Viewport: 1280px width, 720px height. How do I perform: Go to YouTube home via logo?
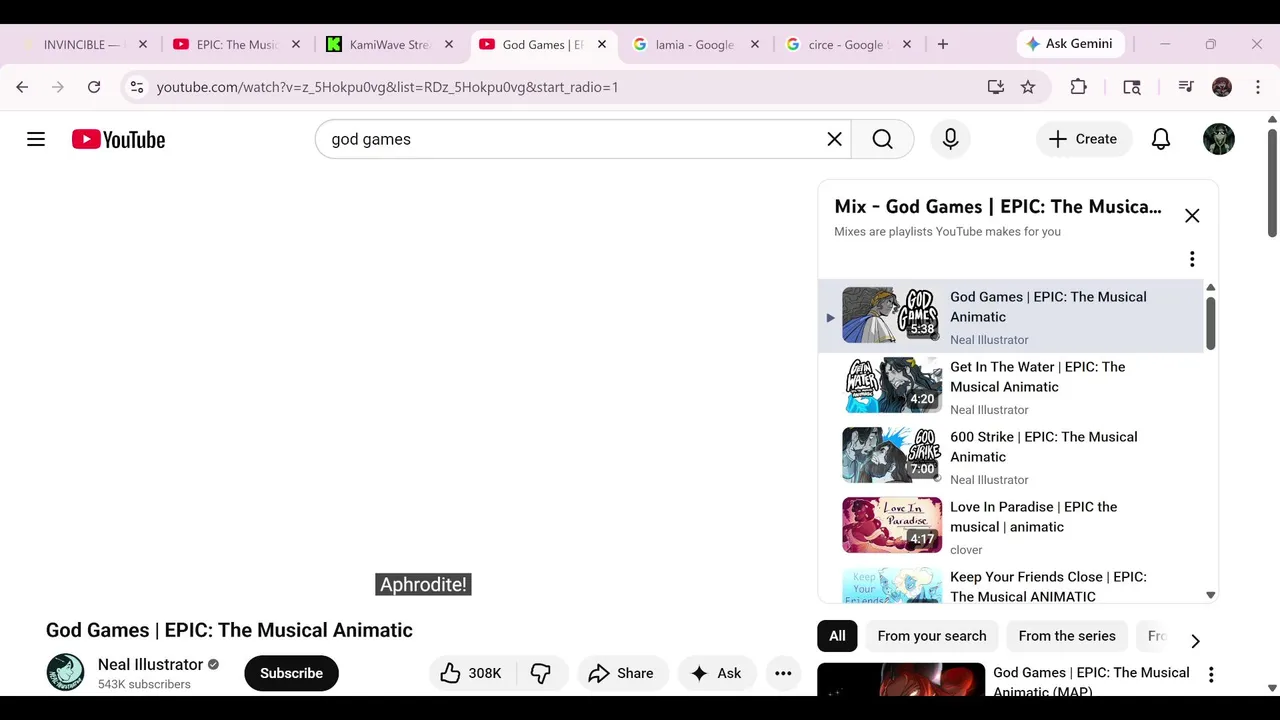[118, 139]
